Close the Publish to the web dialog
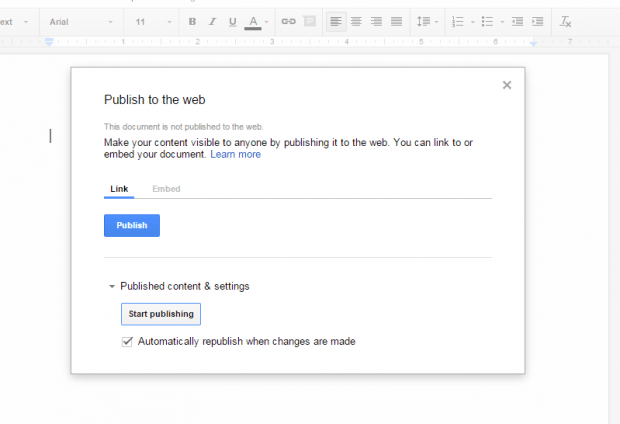The width and height of the screenshot is (620, 424). tap(507, 85)
